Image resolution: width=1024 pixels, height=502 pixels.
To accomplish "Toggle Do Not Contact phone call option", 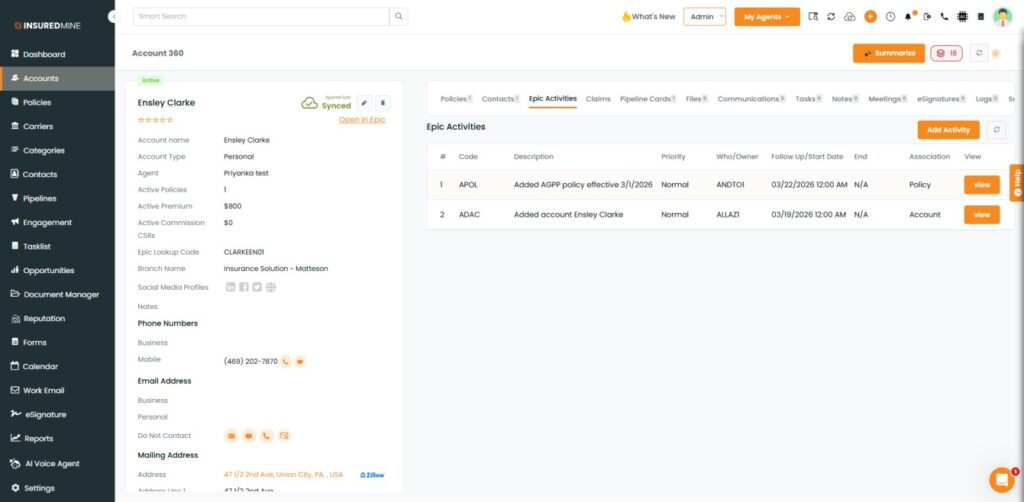I will pyautogui.click(x=266, y=436).
